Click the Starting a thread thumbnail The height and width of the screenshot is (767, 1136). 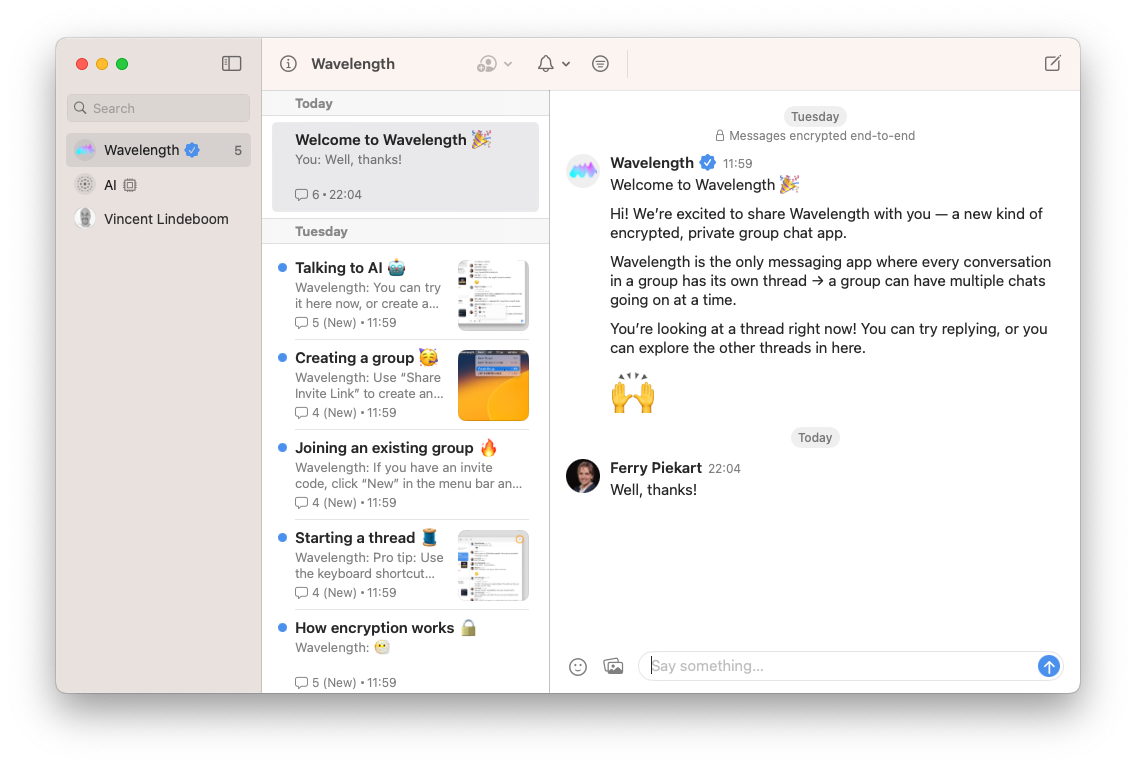click(493, 565)
